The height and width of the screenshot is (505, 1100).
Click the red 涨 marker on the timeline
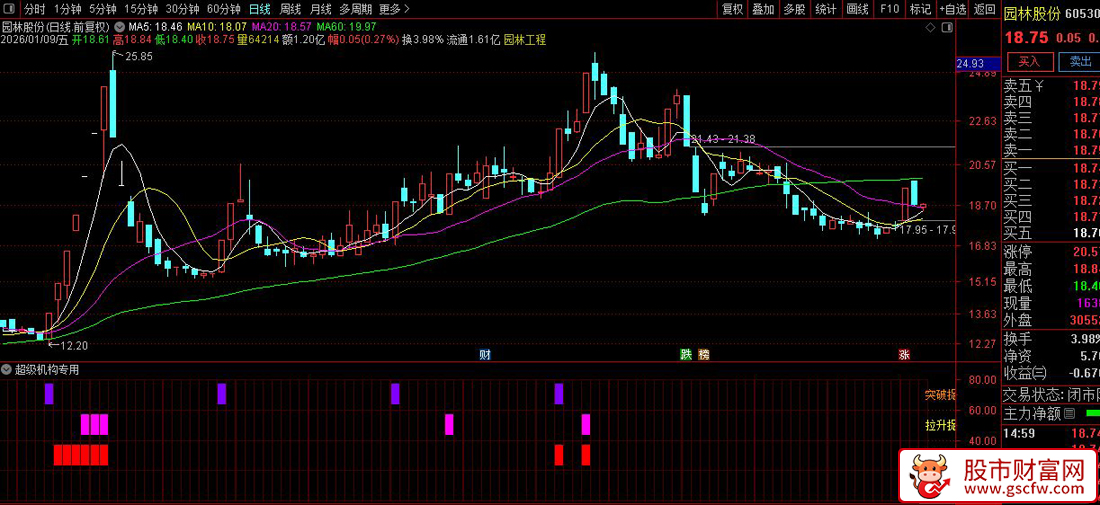click(904, 355)
